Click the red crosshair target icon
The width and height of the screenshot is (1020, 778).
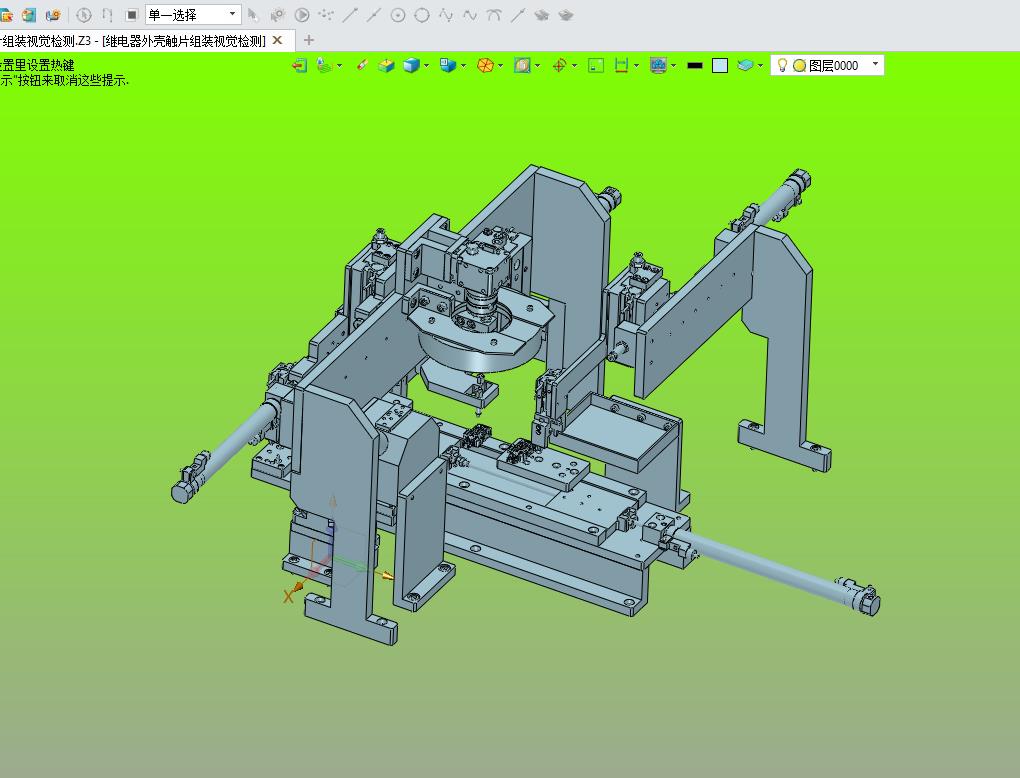point(559,65)
